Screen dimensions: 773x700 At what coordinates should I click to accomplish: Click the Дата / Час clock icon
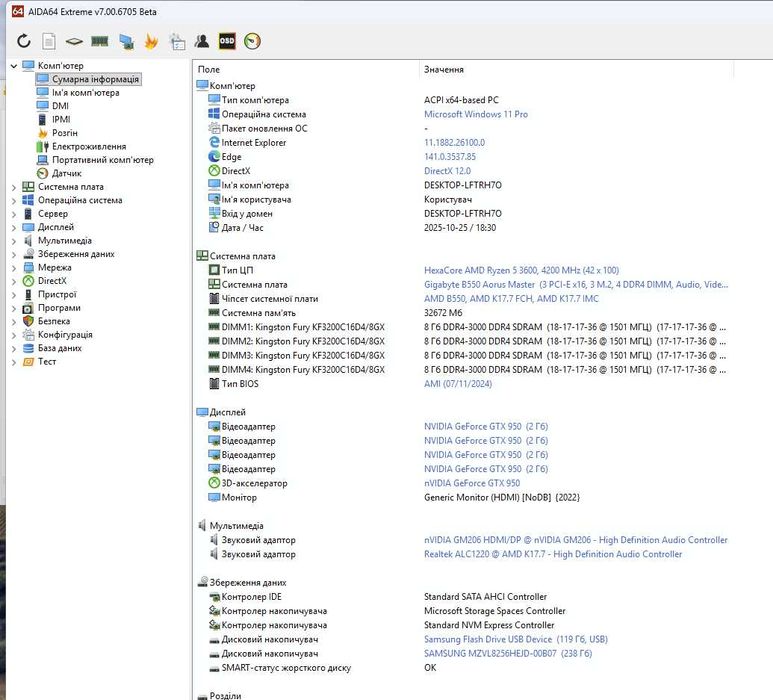(214, 227)
